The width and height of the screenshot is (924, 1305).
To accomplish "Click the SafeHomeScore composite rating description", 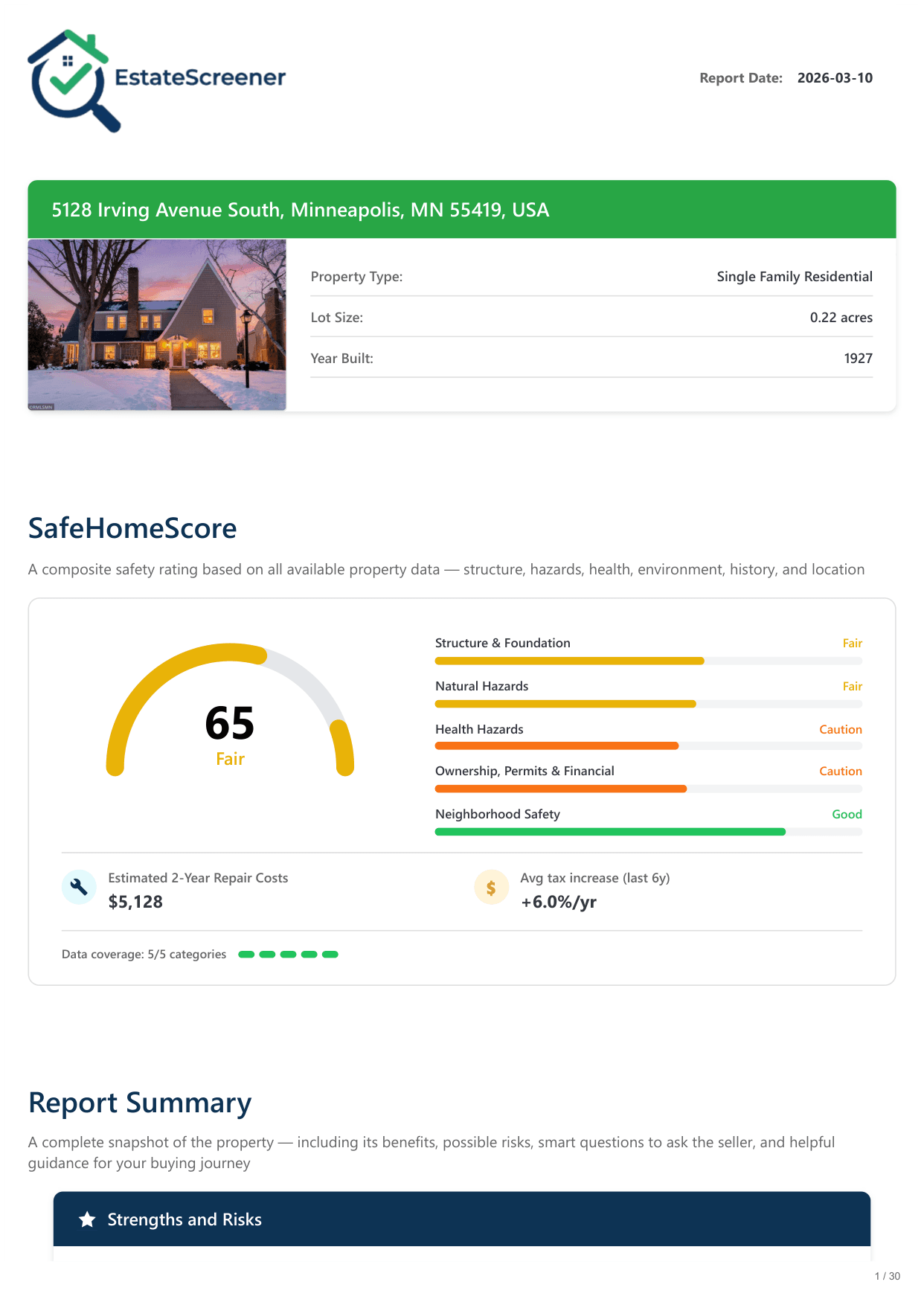I will coord(446,570).
